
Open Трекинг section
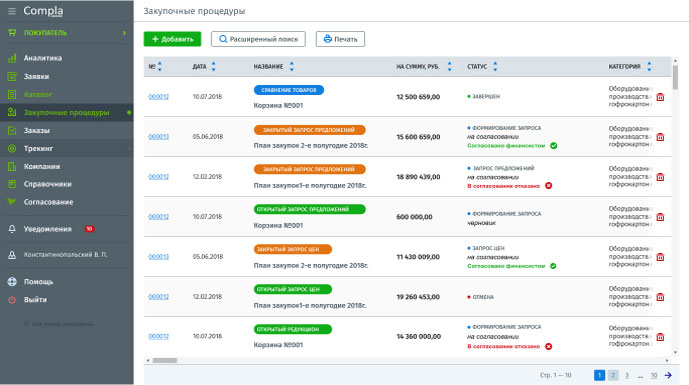tap(38, 149)
